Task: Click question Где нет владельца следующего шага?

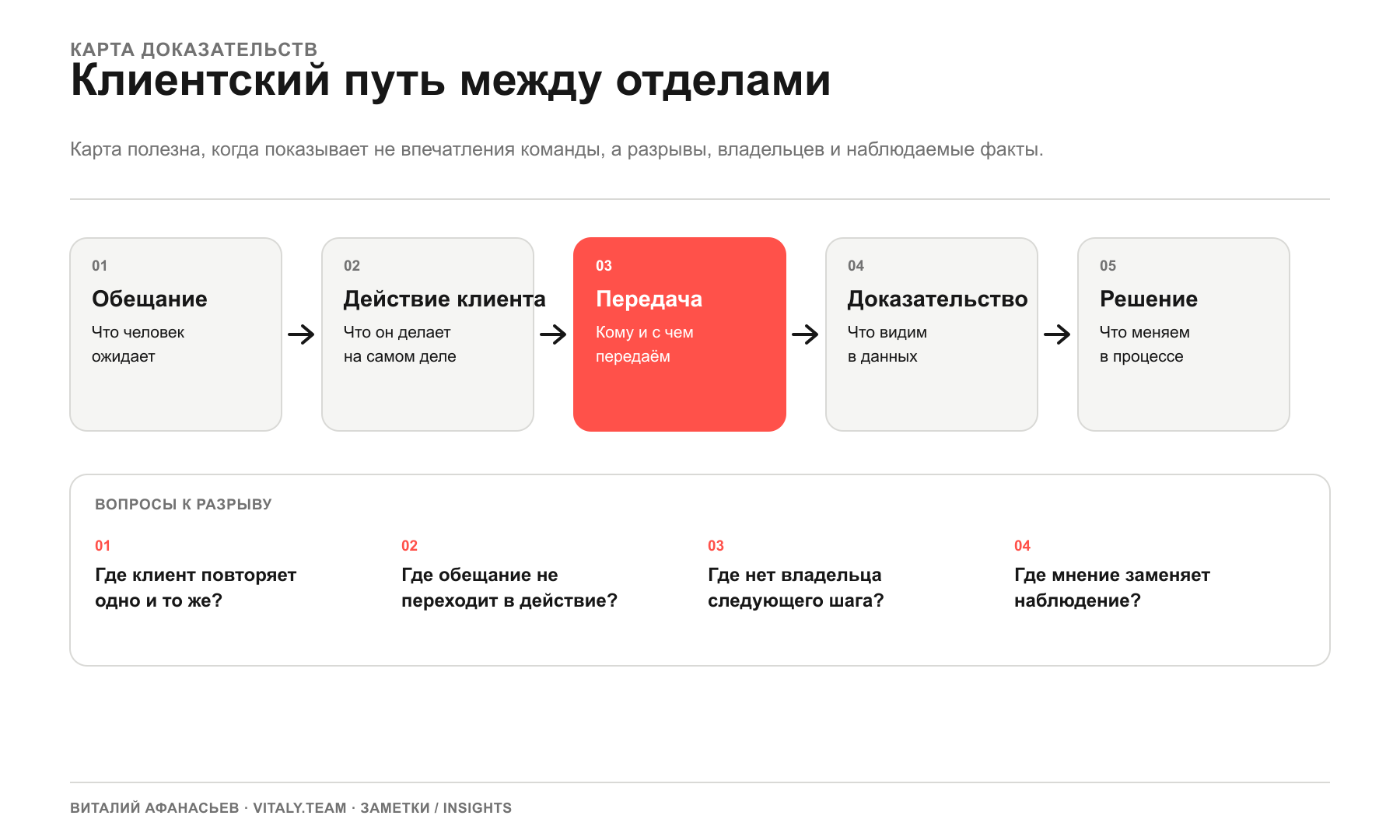Action: 796,587
